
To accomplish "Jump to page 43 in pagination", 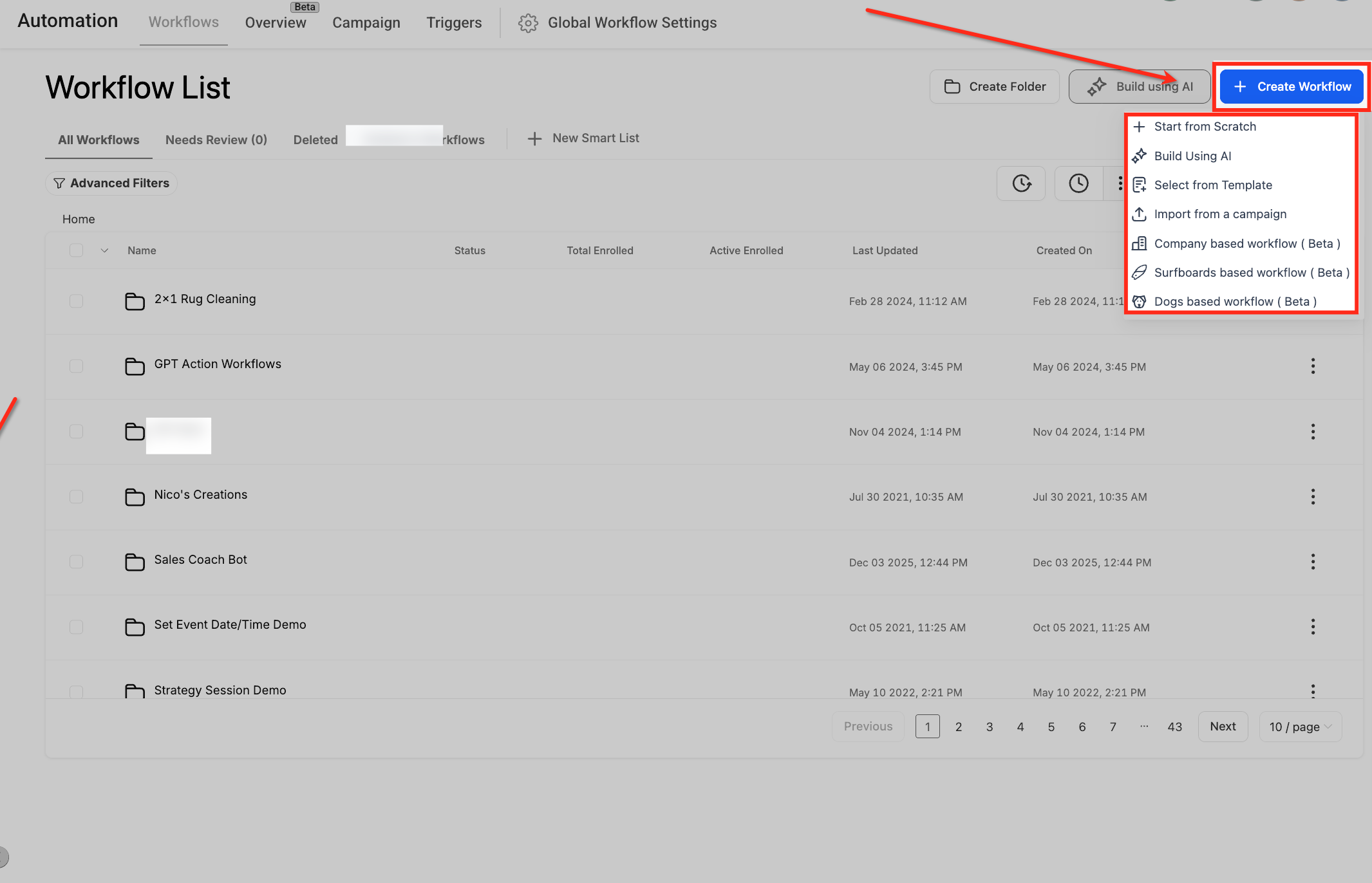I will click(x=1175, y=727).
